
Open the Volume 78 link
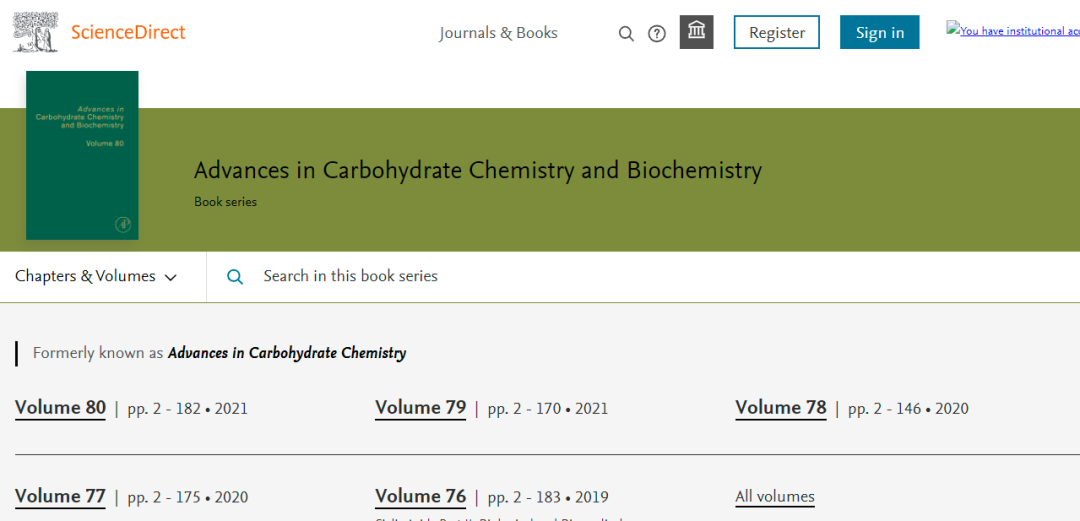click(780, 408)
